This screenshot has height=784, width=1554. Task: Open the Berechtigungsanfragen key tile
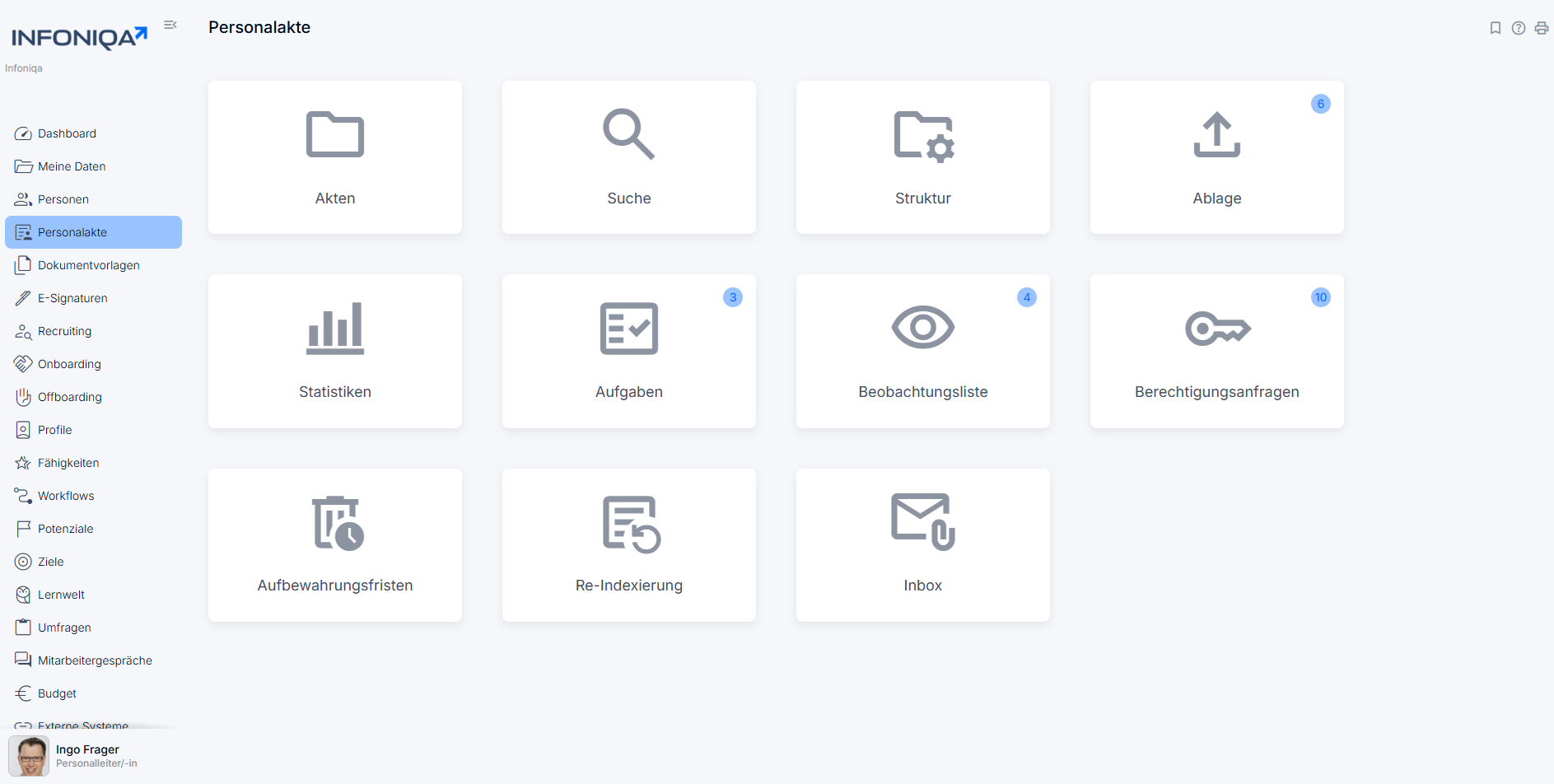point(1217,351)
